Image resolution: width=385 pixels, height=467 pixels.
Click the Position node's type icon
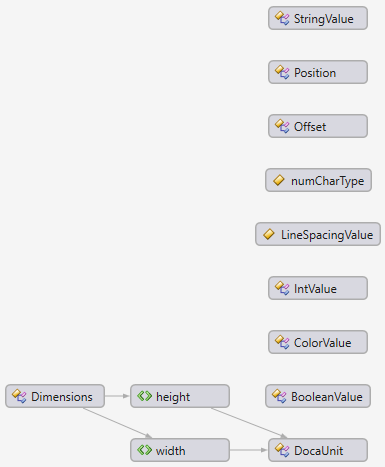[282, 72]
